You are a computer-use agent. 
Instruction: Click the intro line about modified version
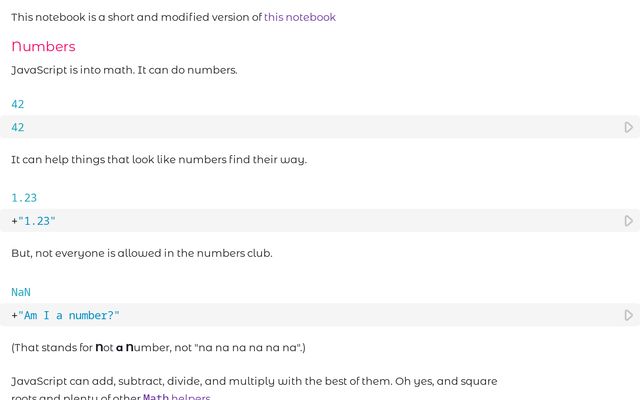tap(136, 17)
